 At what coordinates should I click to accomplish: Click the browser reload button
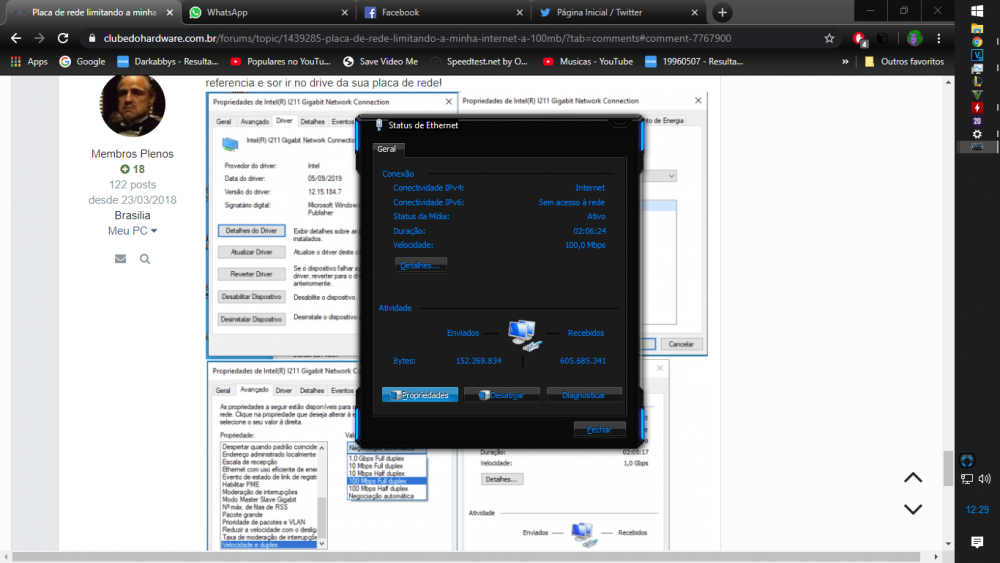click(x=63, y=38)
